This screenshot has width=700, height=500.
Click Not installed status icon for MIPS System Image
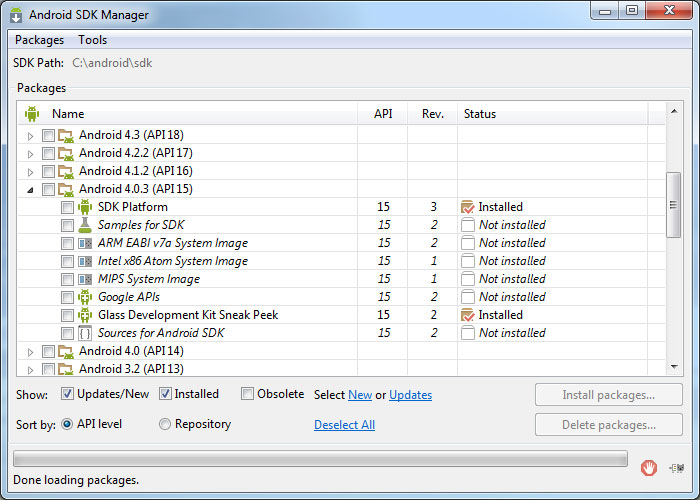[468, 279]
